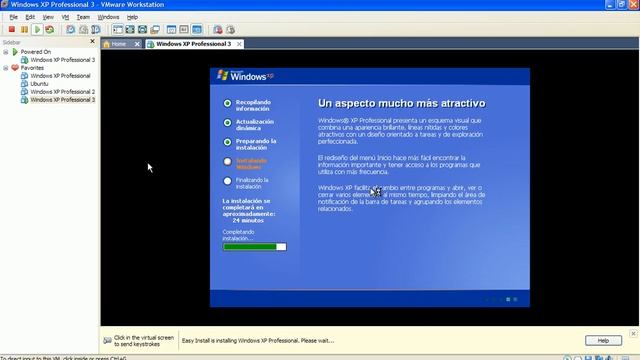Click the Full Screen mode toolbar icon

(x=130, y=29)
